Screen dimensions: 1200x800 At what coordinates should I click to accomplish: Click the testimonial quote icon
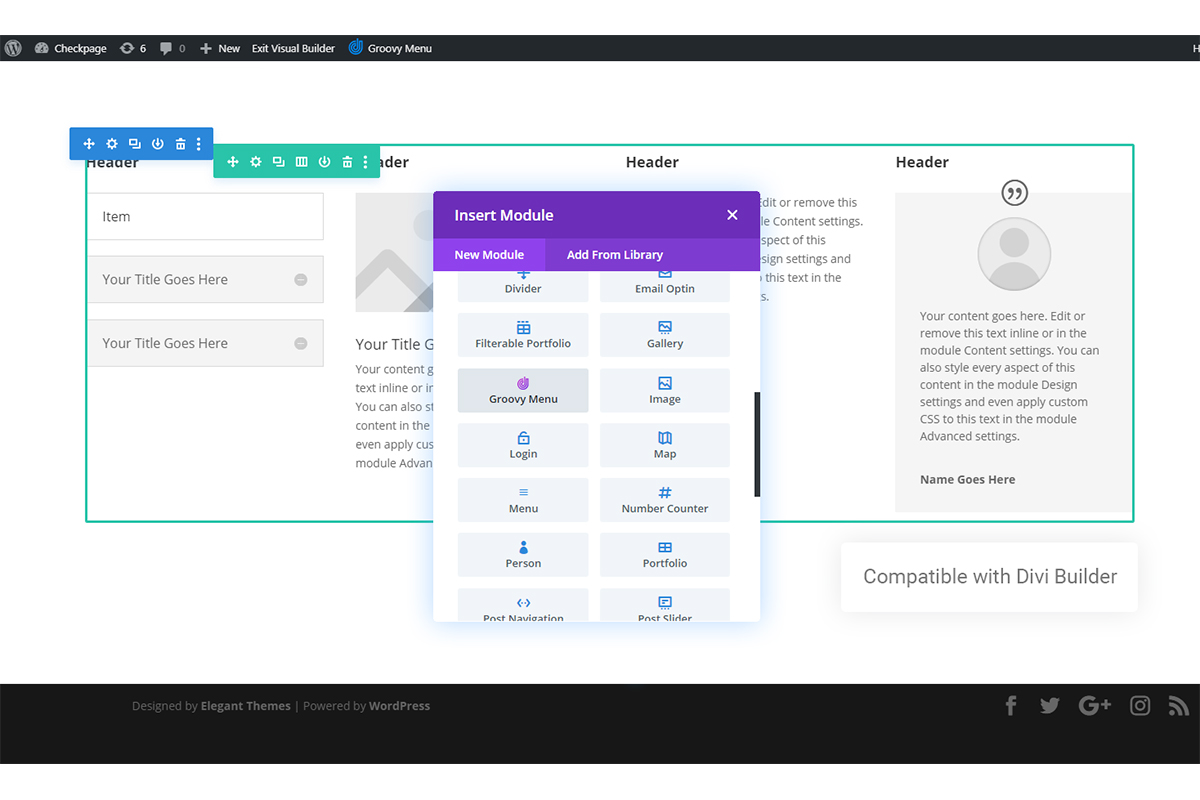(1014, 192)
